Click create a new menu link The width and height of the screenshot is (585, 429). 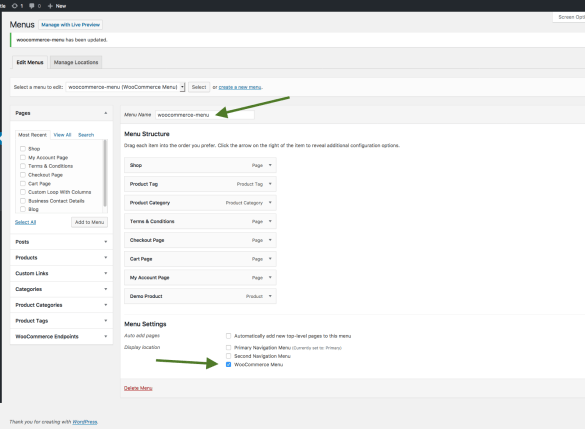[240, 87]
